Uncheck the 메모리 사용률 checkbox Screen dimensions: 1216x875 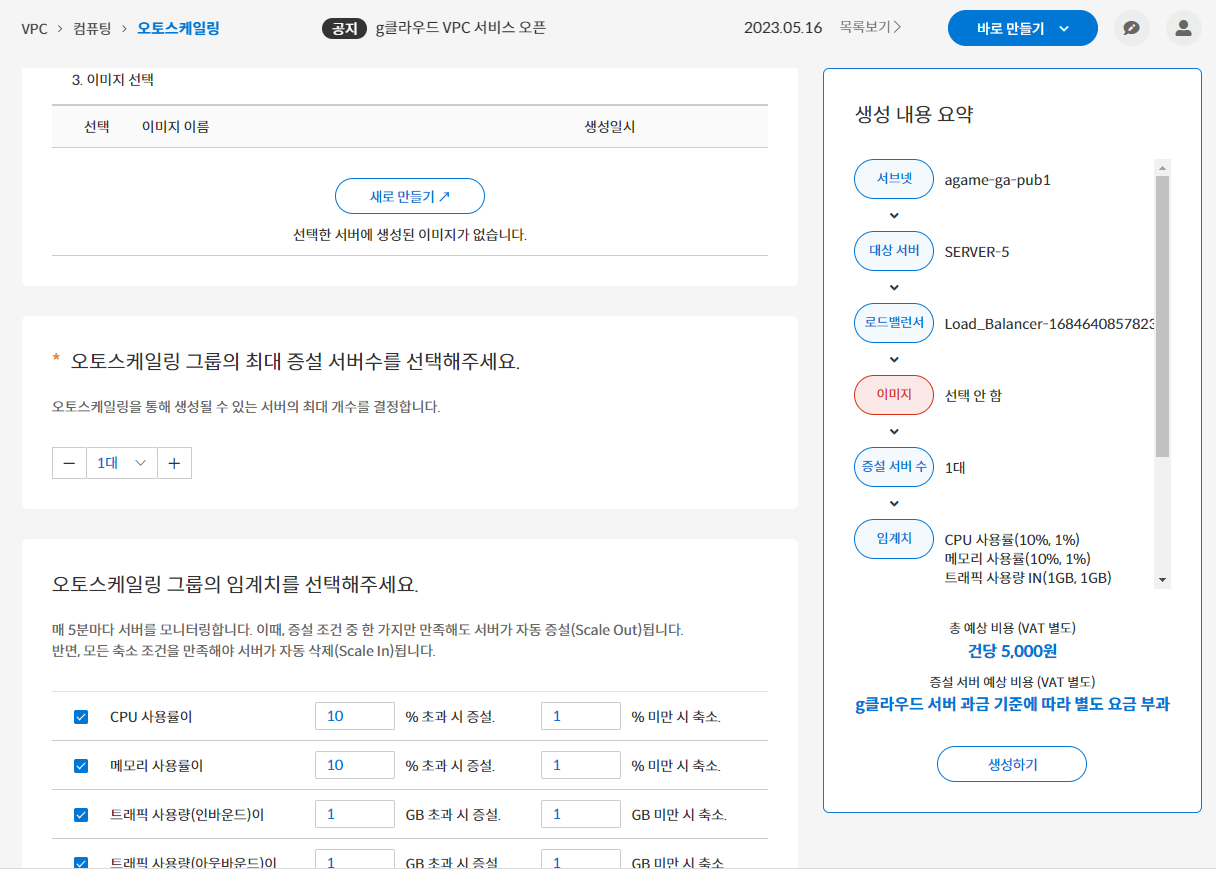click(x=81, y=766)
